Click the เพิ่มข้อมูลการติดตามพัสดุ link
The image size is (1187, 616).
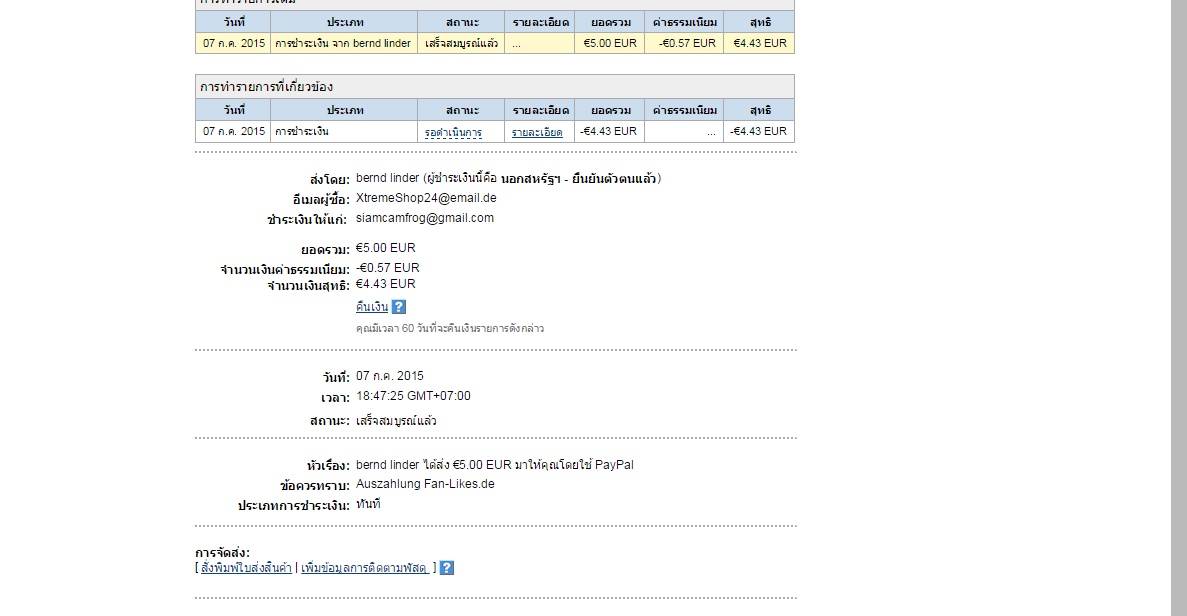pos(365,568)
